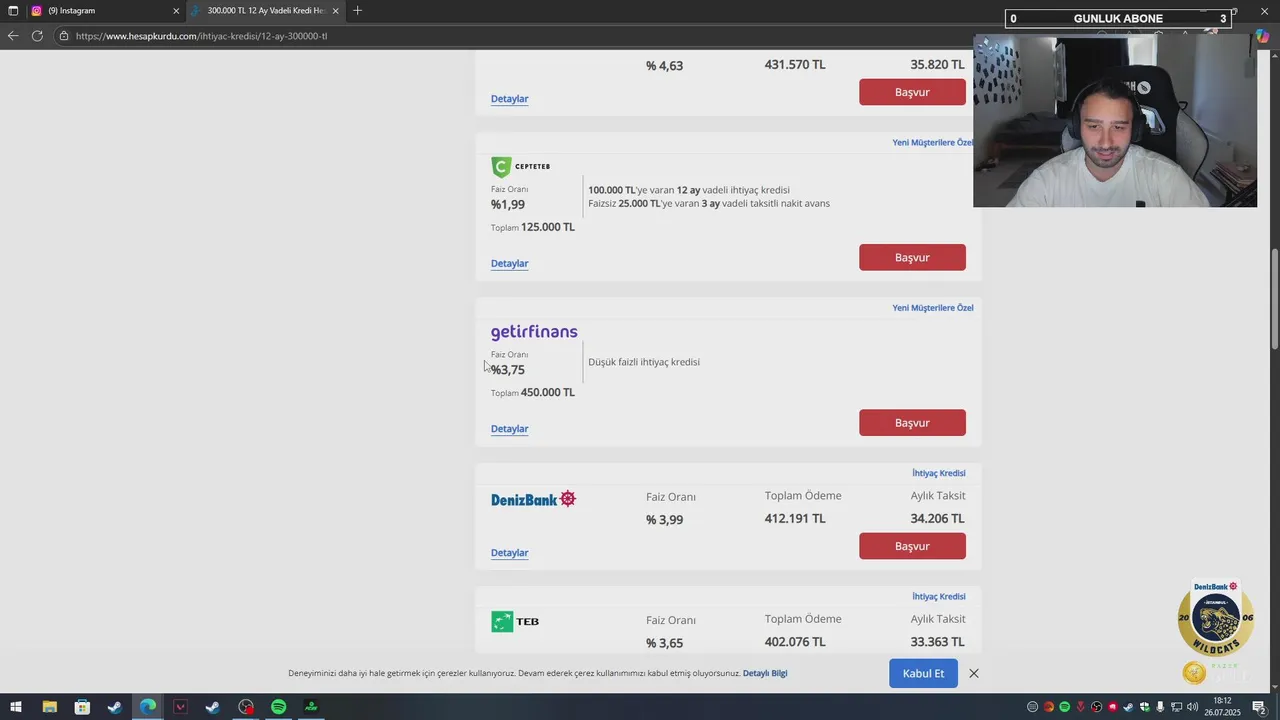Click the CEPTETEB logo

click(521, 166)
